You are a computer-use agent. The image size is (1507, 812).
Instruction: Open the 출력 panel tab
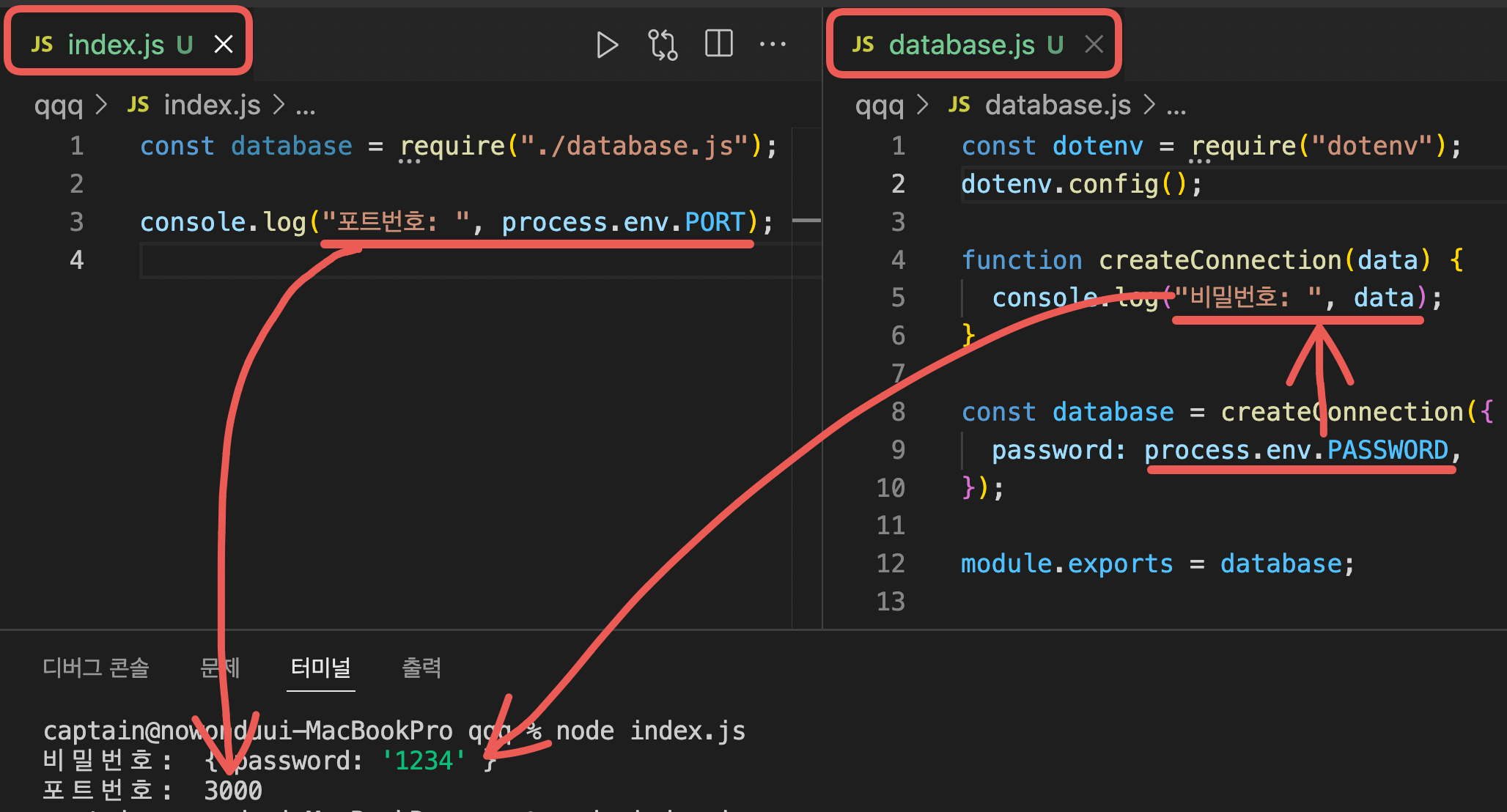tap(421, 668)
